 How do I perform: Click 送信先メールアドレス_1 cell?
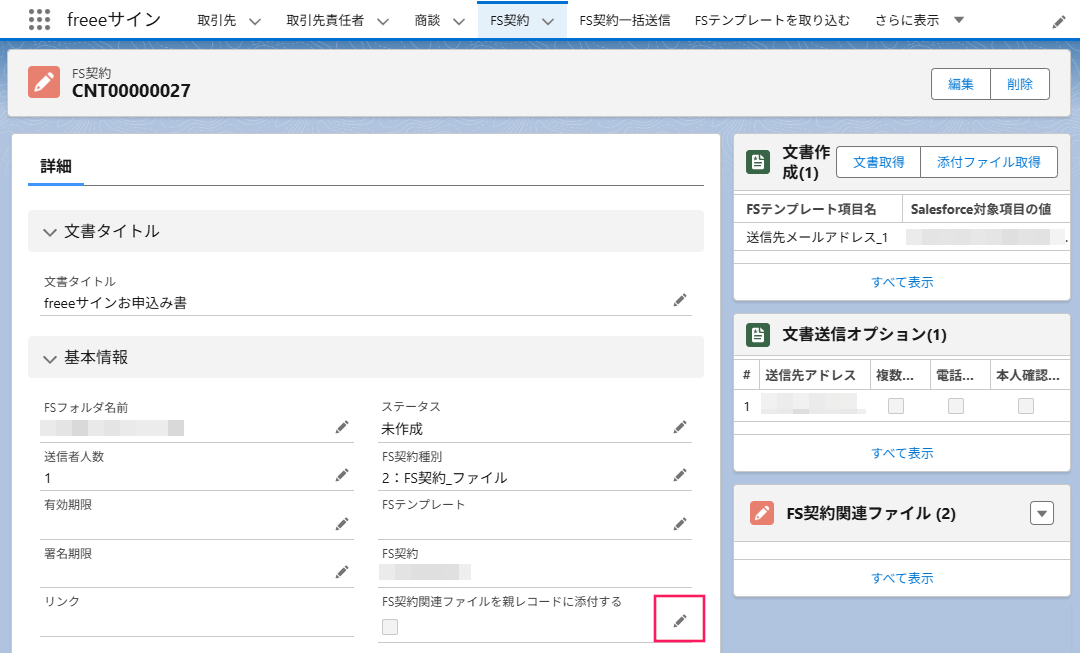coord(817,238)
